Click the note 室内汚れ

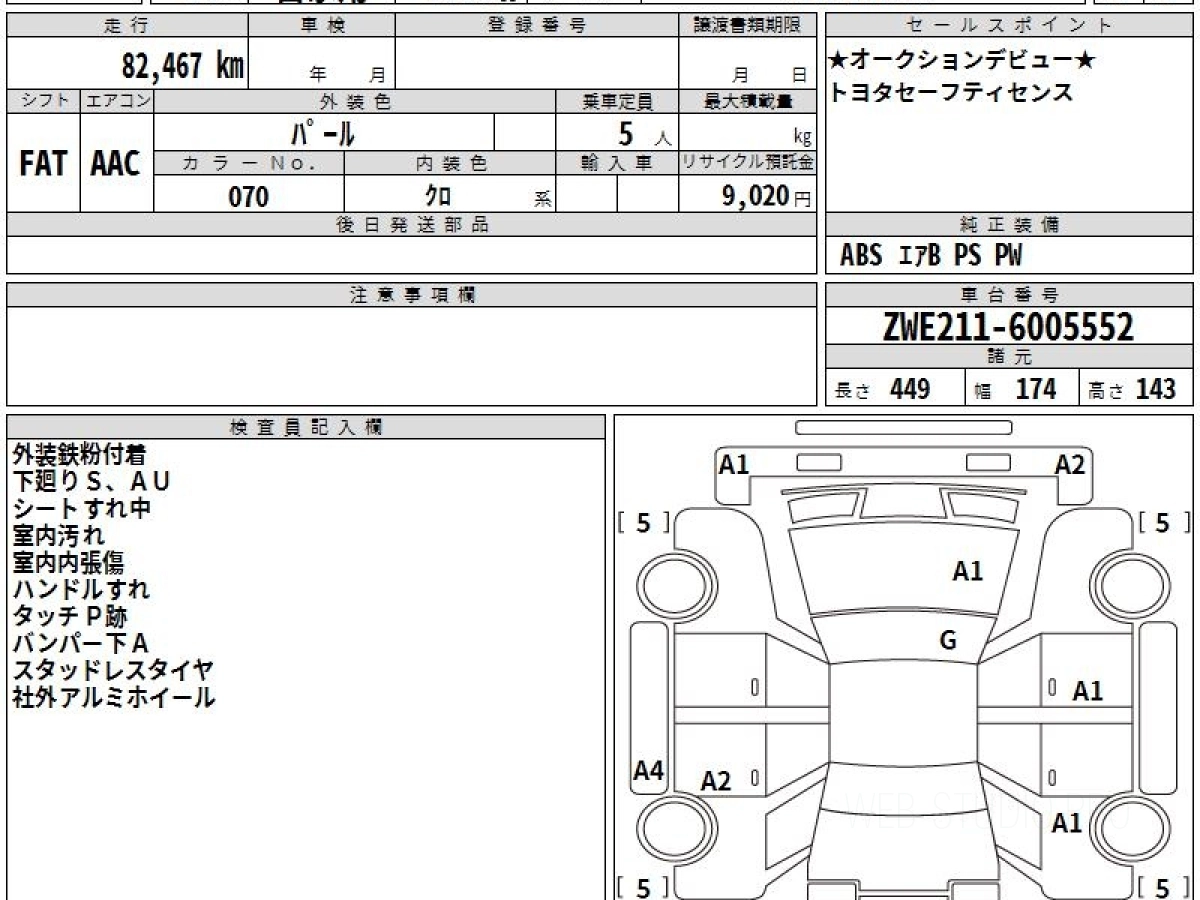(58, 536)
